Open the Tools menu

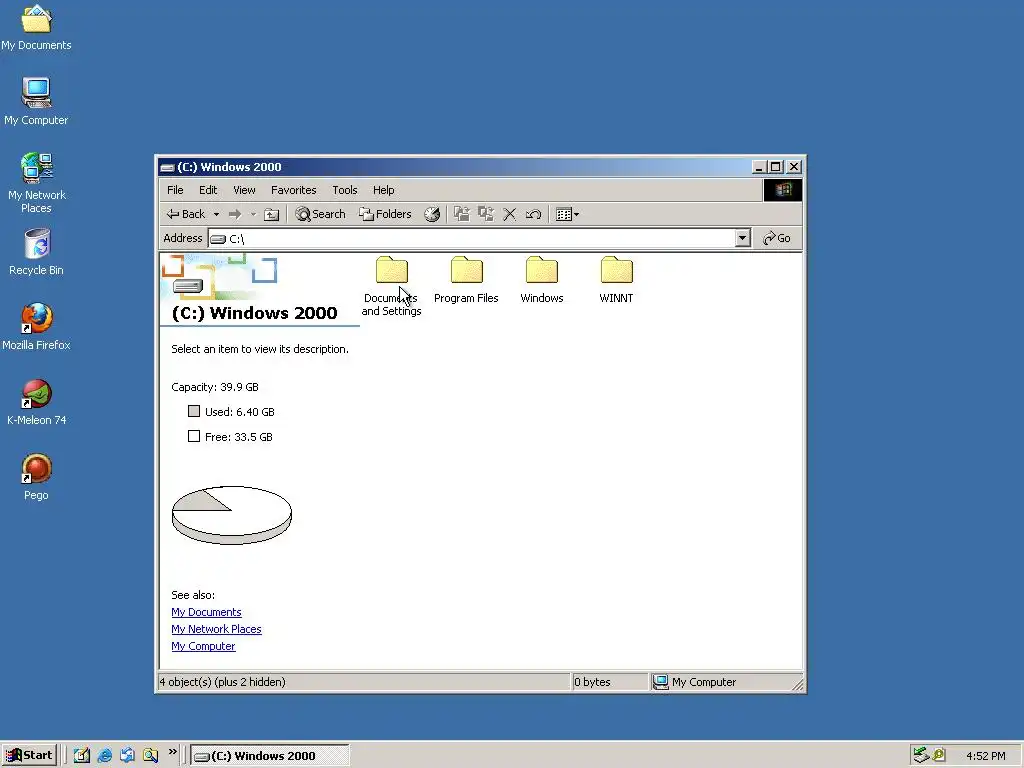[x=345, y=190]
